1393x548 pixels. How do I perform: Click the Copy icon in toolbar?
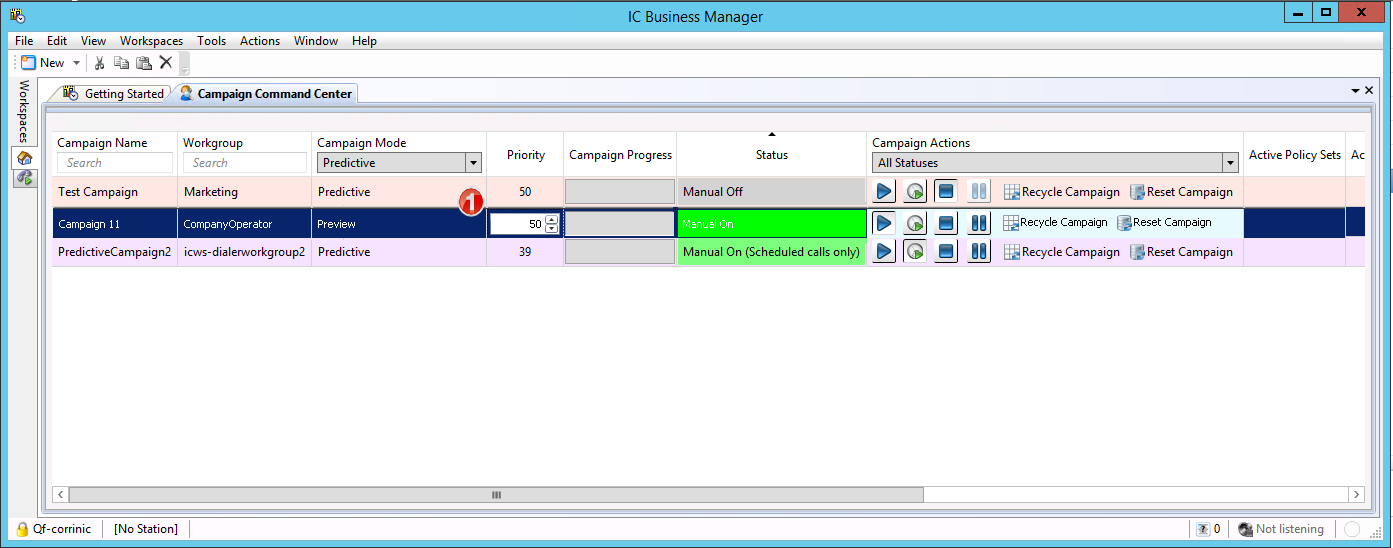pos(122,63)
